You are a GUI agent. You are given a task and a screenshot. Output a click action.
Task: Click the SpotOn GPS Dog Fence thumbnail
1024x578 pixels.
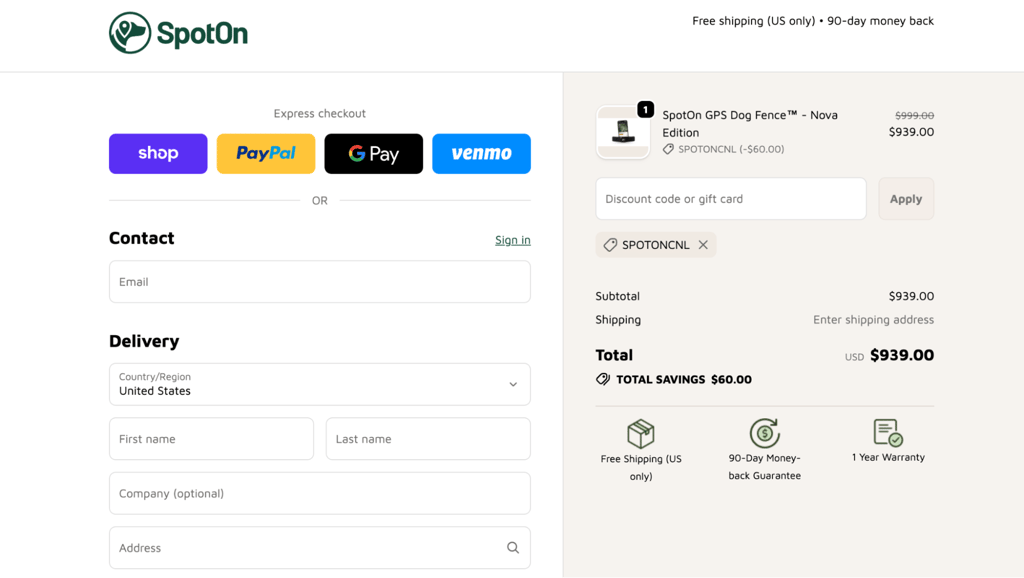(x=623, y=132)
